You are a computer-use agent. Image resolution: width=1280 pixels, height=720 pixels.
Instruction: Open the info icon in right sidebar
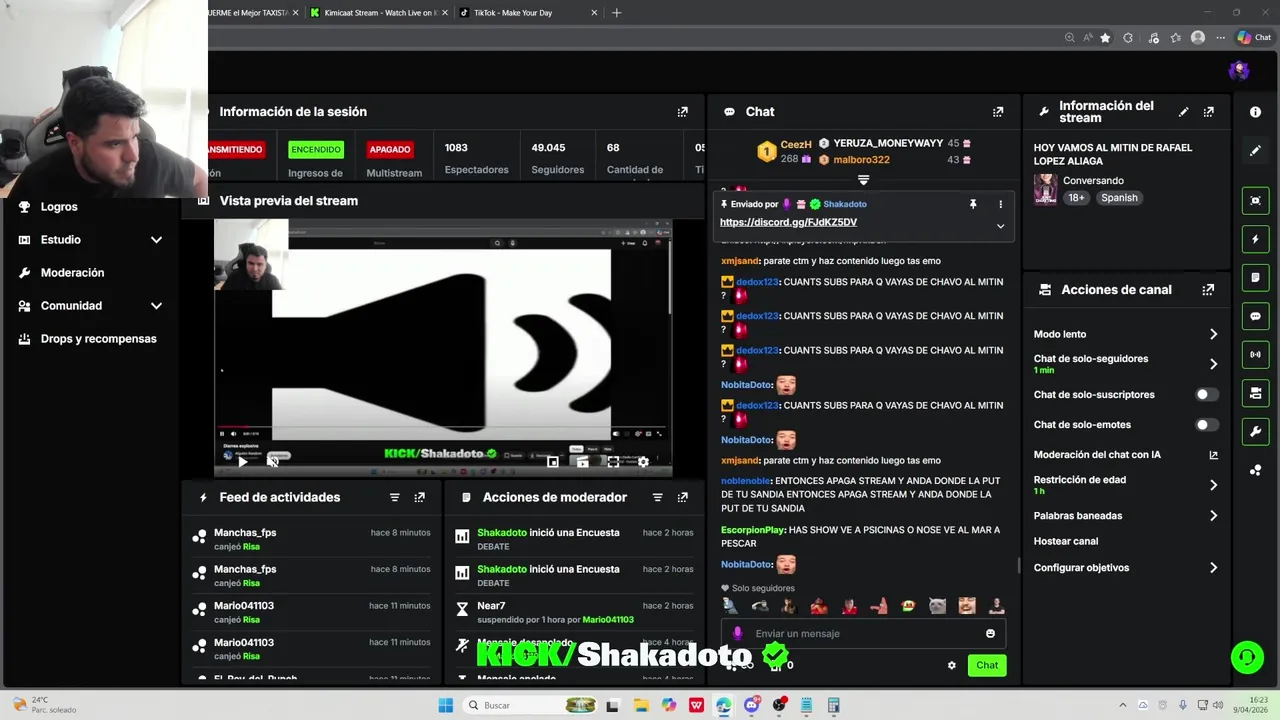click(1256, 112)
